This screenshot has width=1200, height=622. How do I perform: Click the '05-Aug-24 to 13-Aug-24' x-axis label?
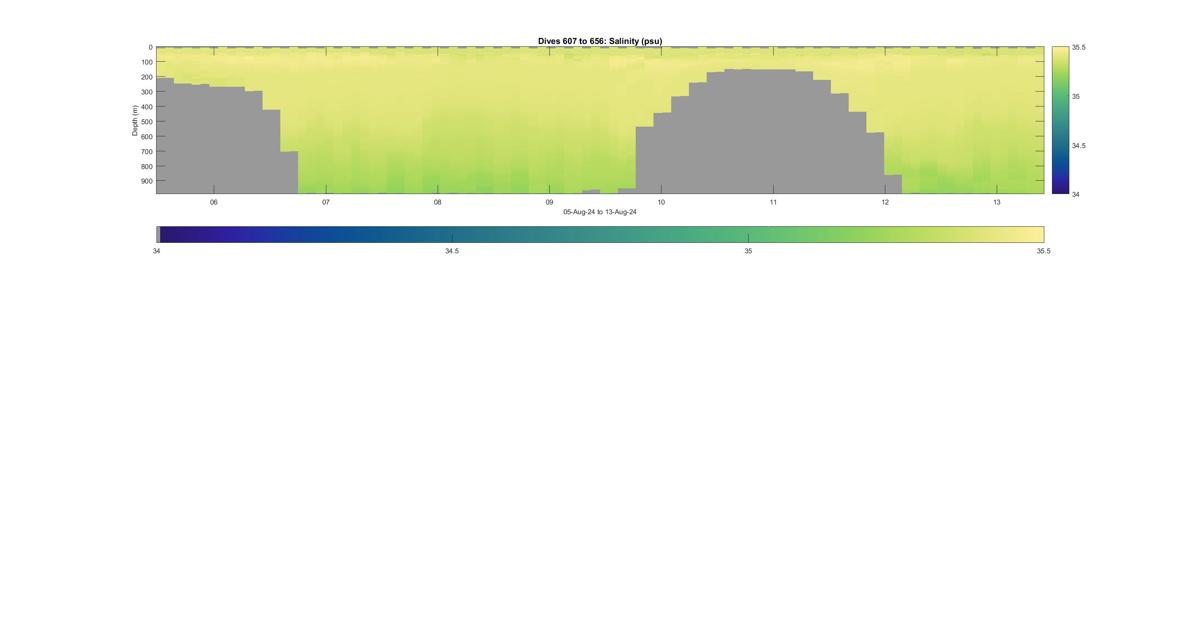pos(600,212)
